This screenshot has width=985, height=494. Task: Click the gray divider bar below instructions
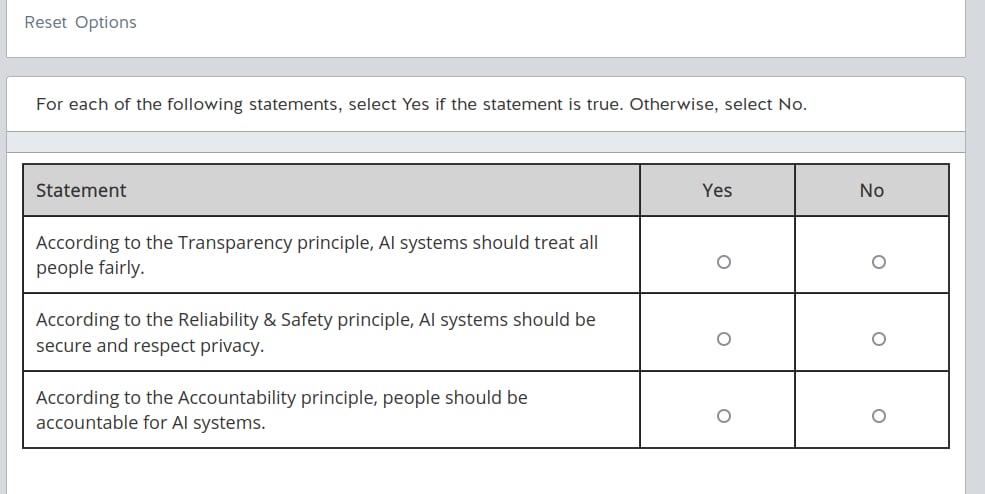(x=486, y=142)
